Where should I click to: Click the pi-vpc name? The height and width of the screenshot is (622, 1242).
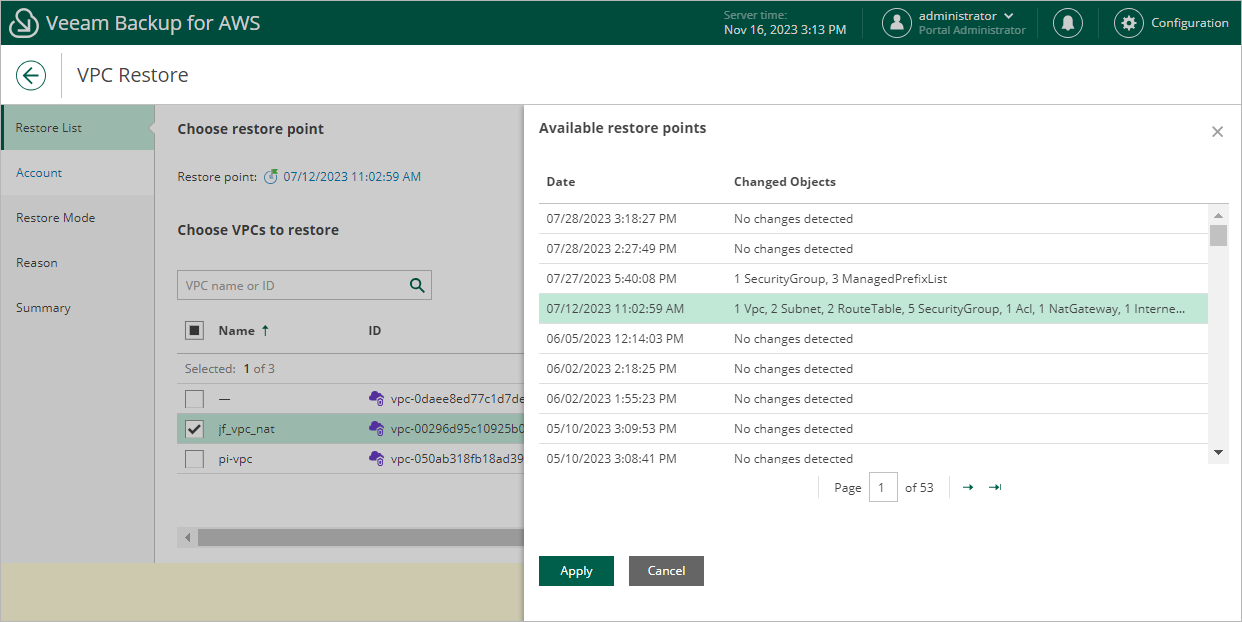pyautogui.click(x=236, y=459)
